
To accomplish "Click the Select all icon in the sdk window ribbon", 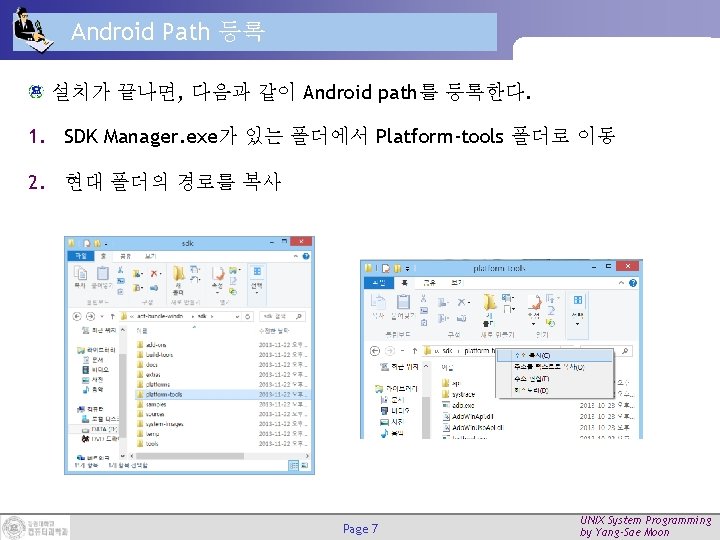I will coord(257,271).
